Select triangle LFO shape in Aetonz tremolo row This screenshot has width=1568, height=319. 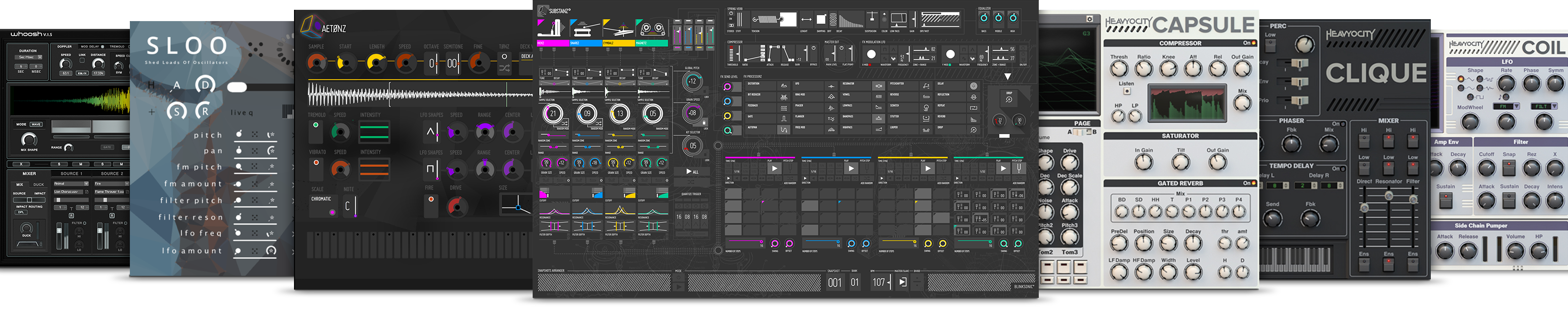[x=430, y=132]
